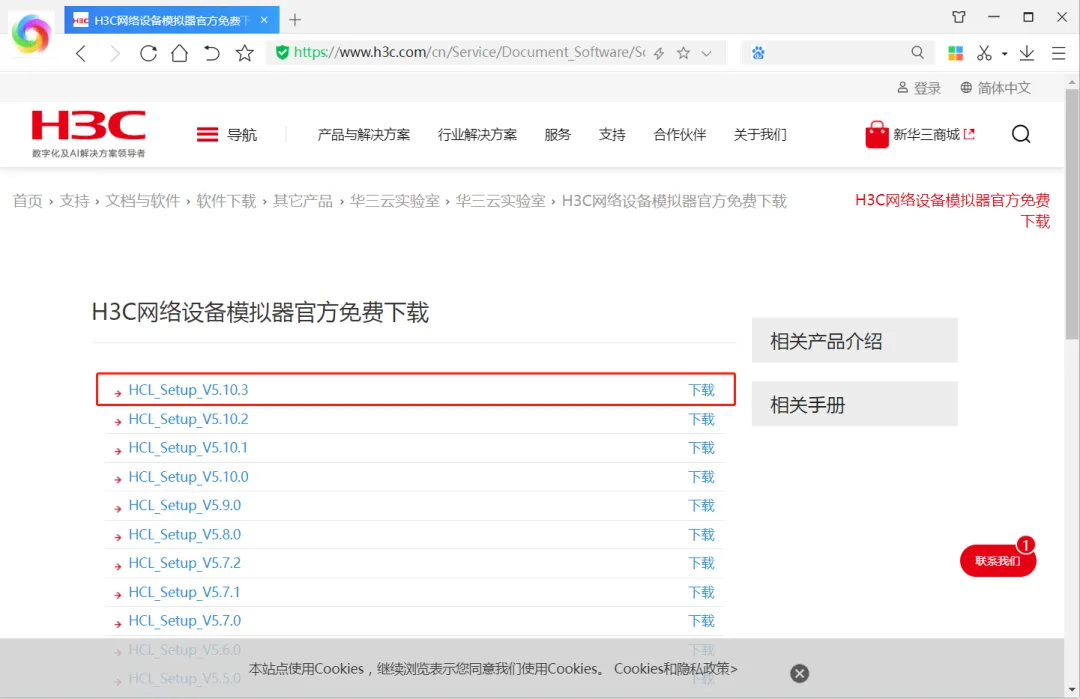
Task: Reload the page with the refresh icon
Action: click(148, 53)
